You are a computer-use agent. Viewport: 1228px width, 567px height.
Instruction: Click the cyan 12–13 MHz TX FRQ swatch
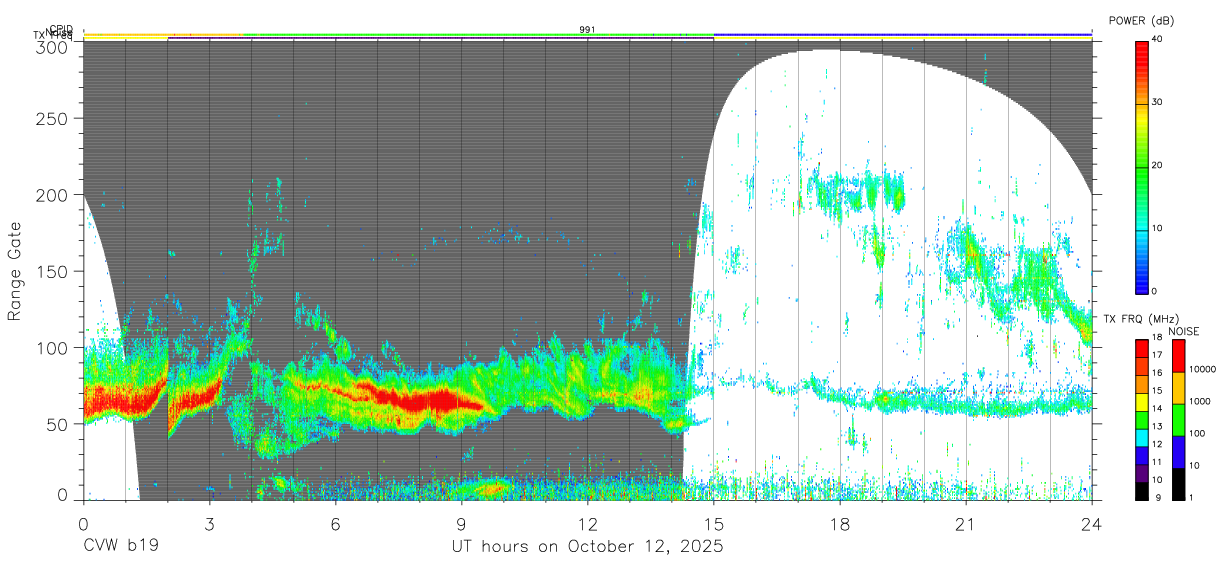click(1142, 438)
